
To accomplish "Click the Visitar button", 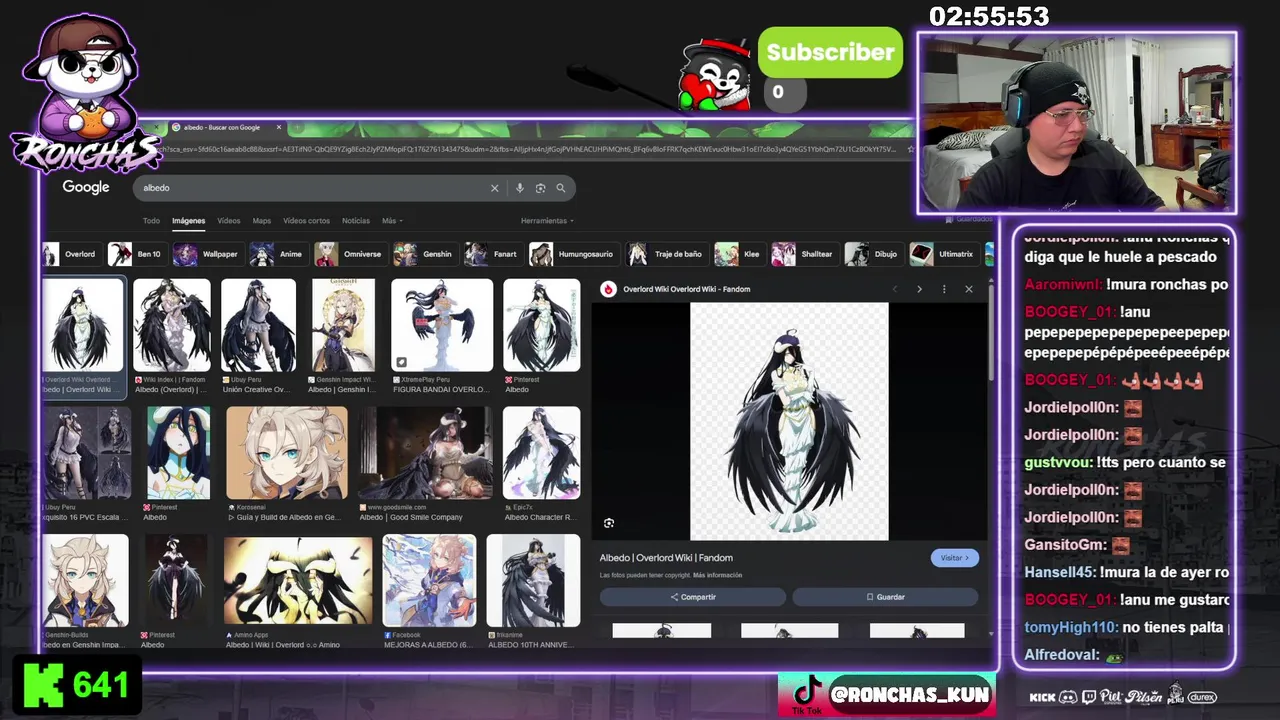I will click(955, 558).
